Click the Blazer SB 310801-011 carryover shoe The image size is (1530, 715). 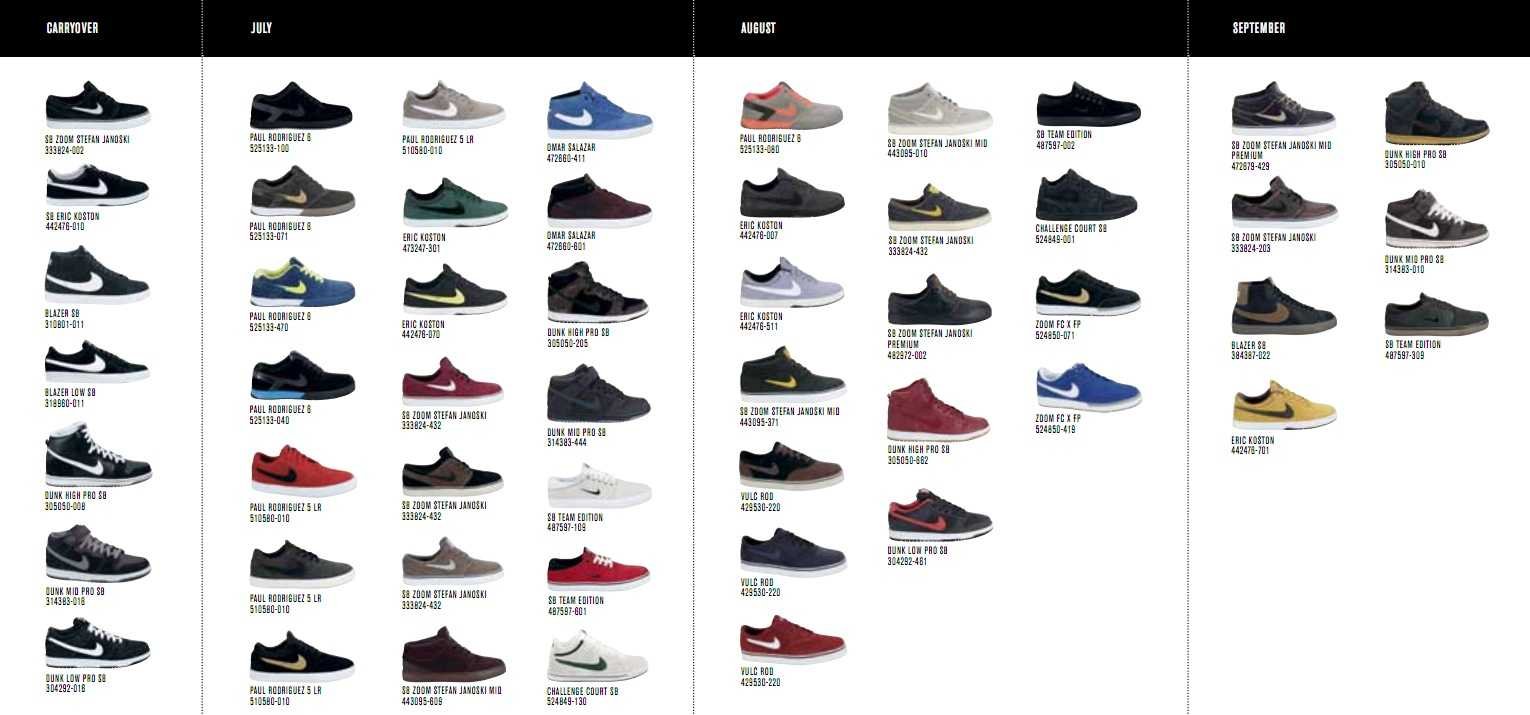(x=98, y=275)
